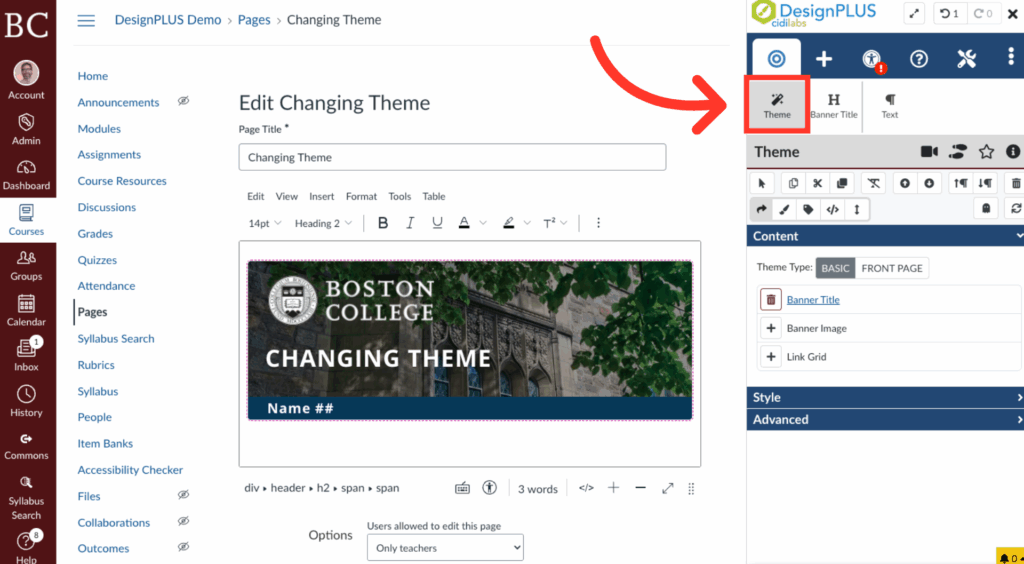The height and width of the screenshot is (564, 1024).
Task: Click the select-element cursor tool
Action: click(x=762, y=183)
